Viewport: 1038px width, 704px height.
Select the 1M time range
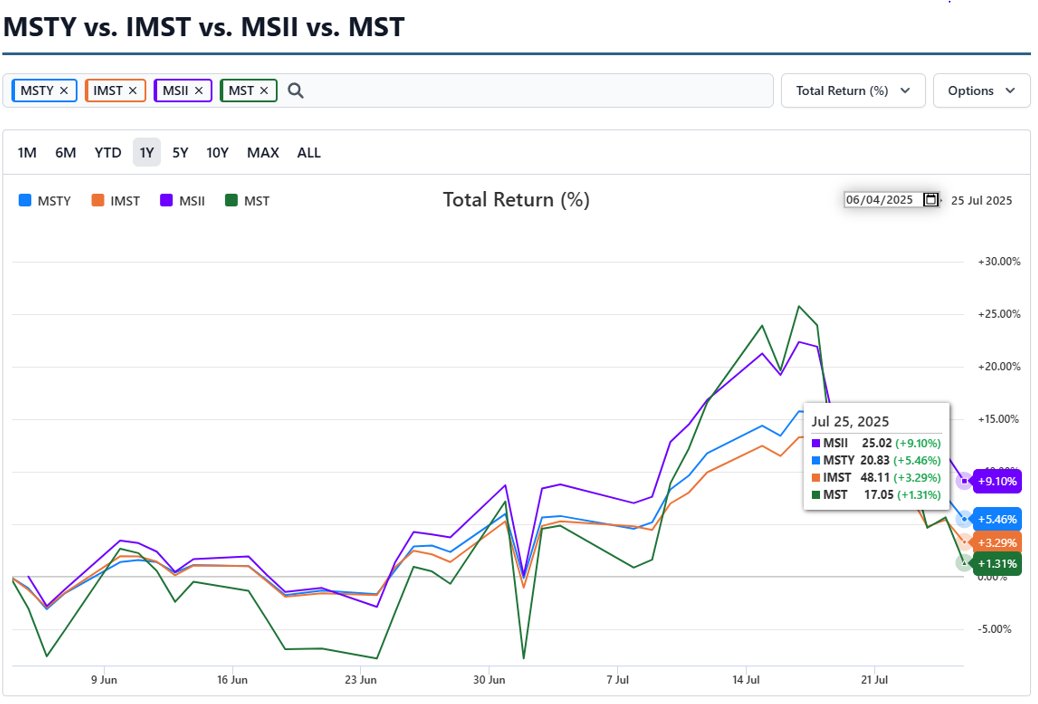tap(27, 153)
